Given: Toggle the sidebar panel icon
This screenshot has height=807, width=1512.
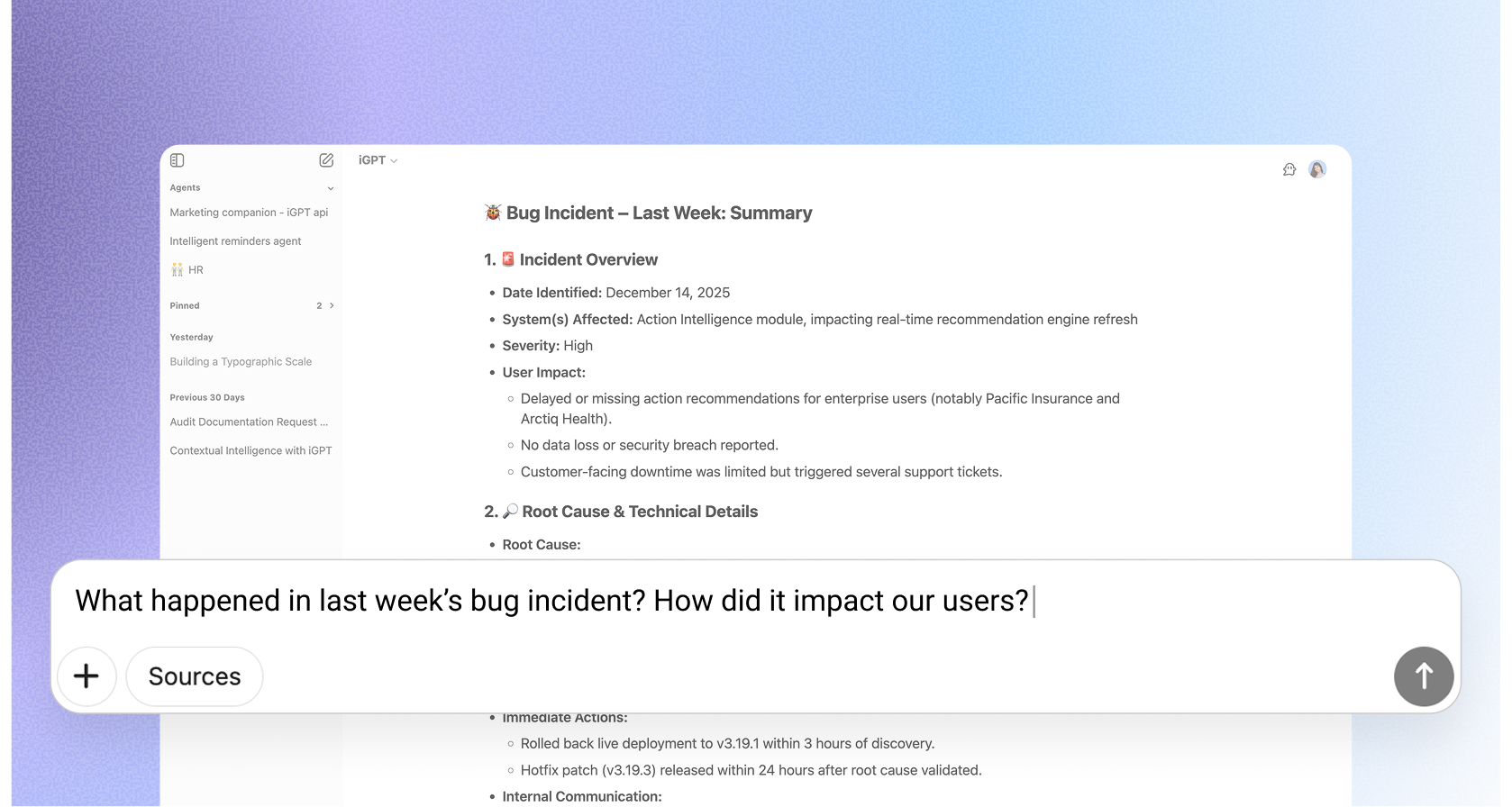Looking at the screenshot, I should pyautogui.click(x=178, y=160).
